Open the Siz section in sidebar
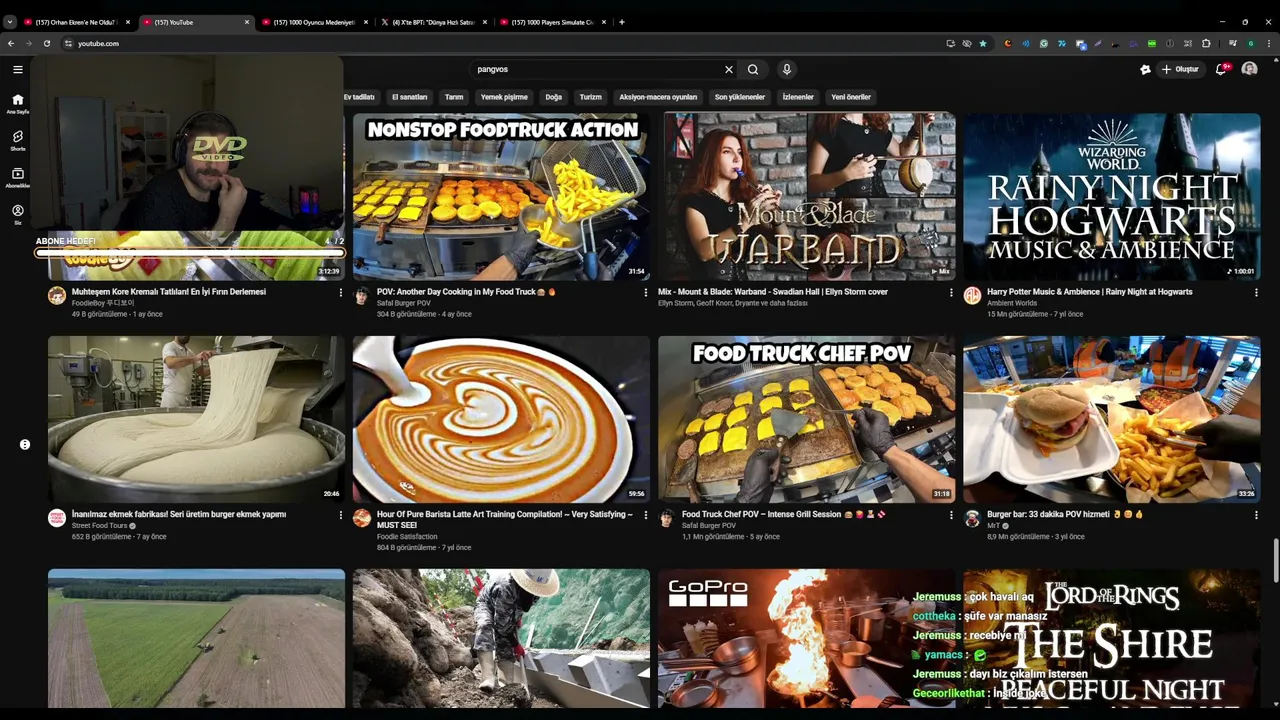This screenshot has height=720, width=1280. point(18,214)
